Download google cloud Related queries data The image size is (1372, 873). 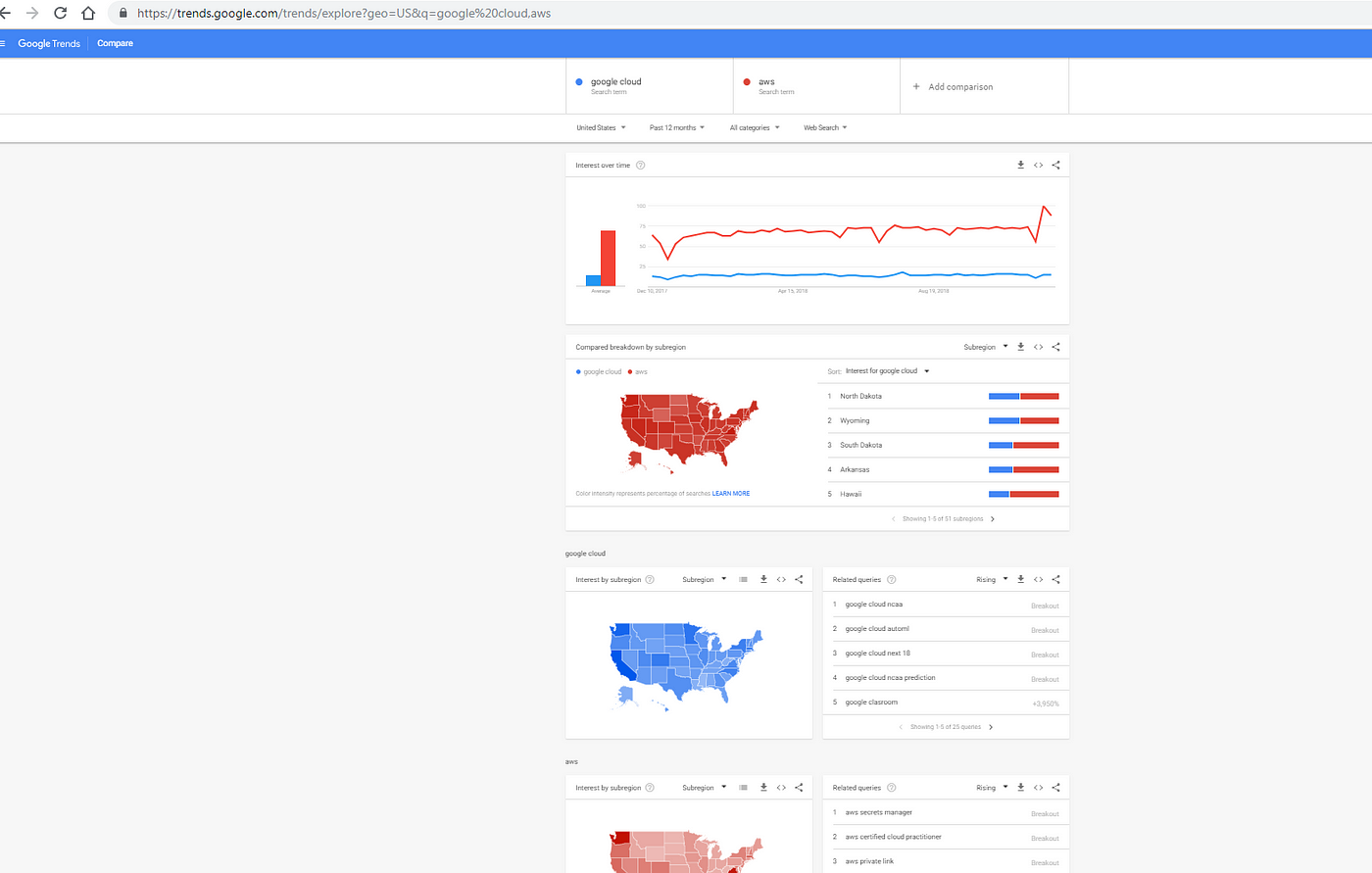(1020, 579)
